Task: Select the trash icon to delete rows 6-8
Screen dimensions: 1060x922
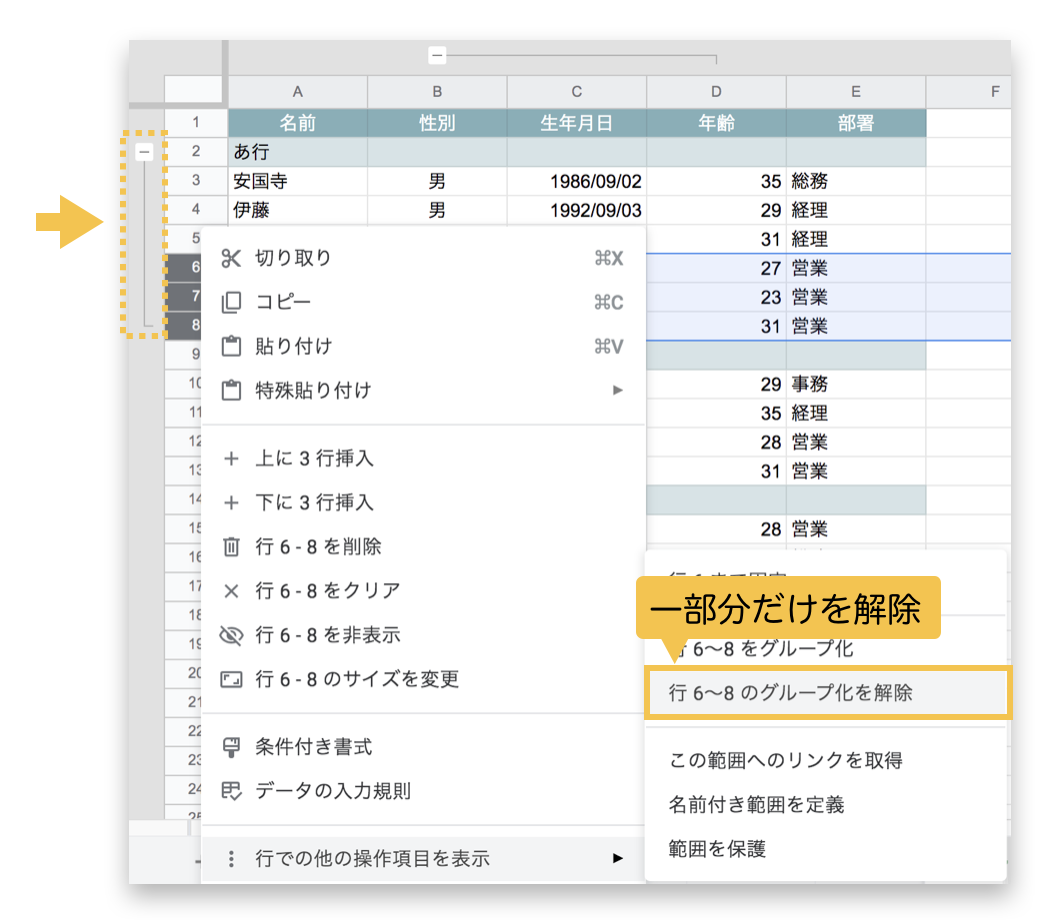Action: tap(230, 546)
